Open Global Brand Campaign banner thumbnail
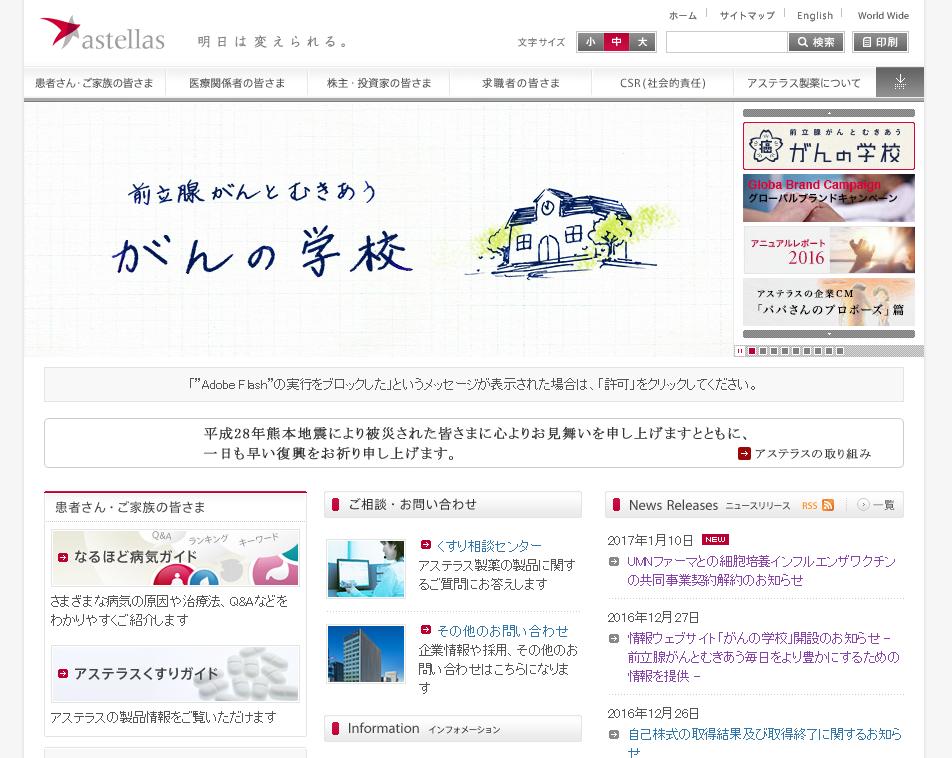Viewport: 952px width, 758px height. (829, 198)
